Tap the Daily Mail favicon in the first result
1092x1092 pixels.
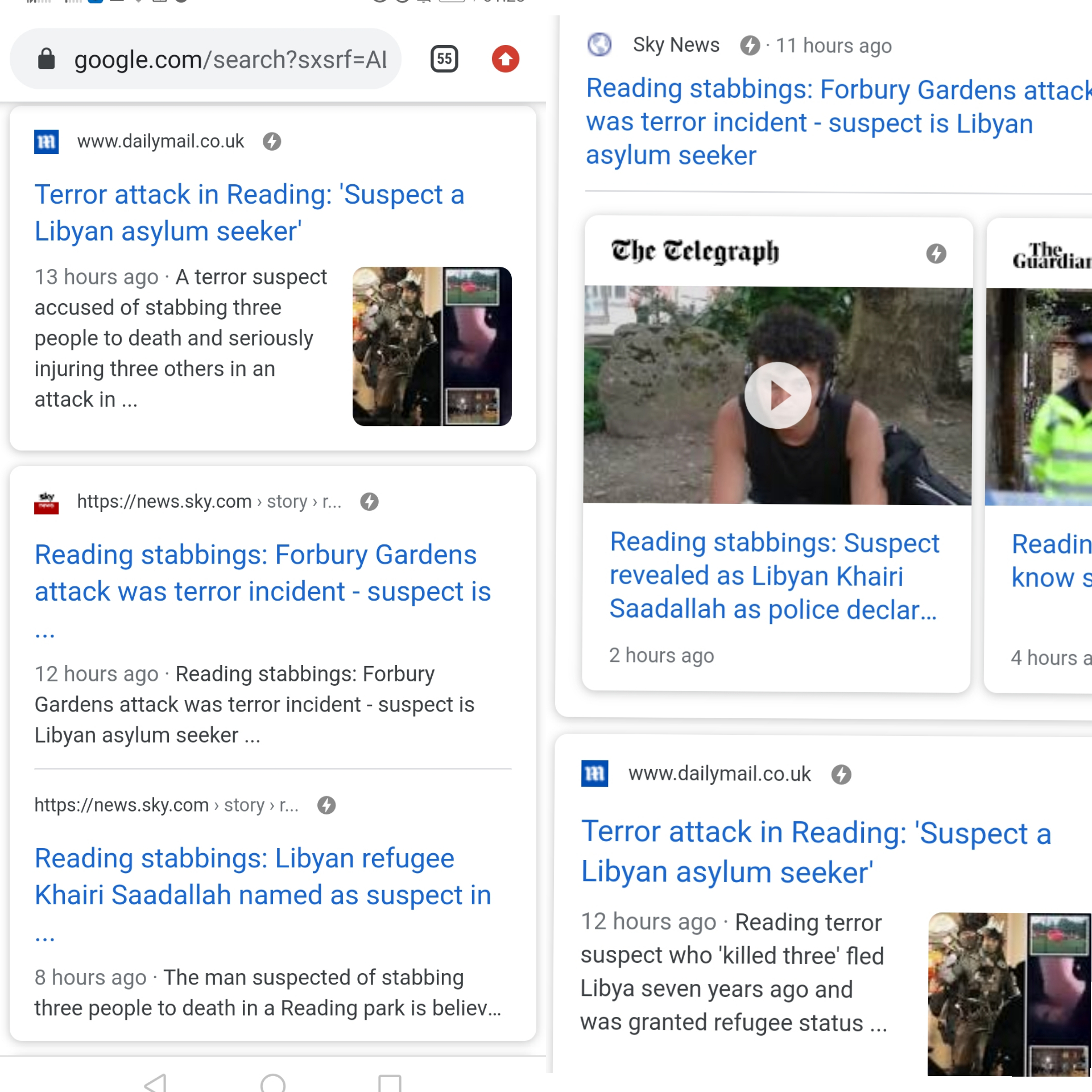[x=46, y=141]
